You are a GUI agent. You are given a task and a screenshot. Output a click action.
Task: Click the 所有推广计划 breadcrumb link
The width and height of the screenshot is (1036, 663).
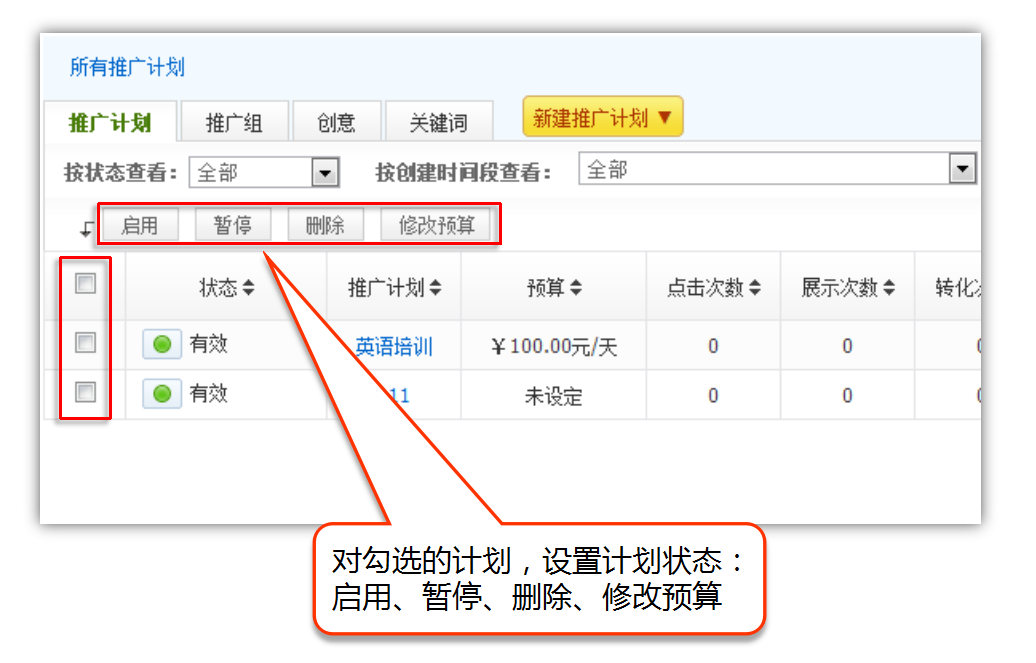point(127,68)
